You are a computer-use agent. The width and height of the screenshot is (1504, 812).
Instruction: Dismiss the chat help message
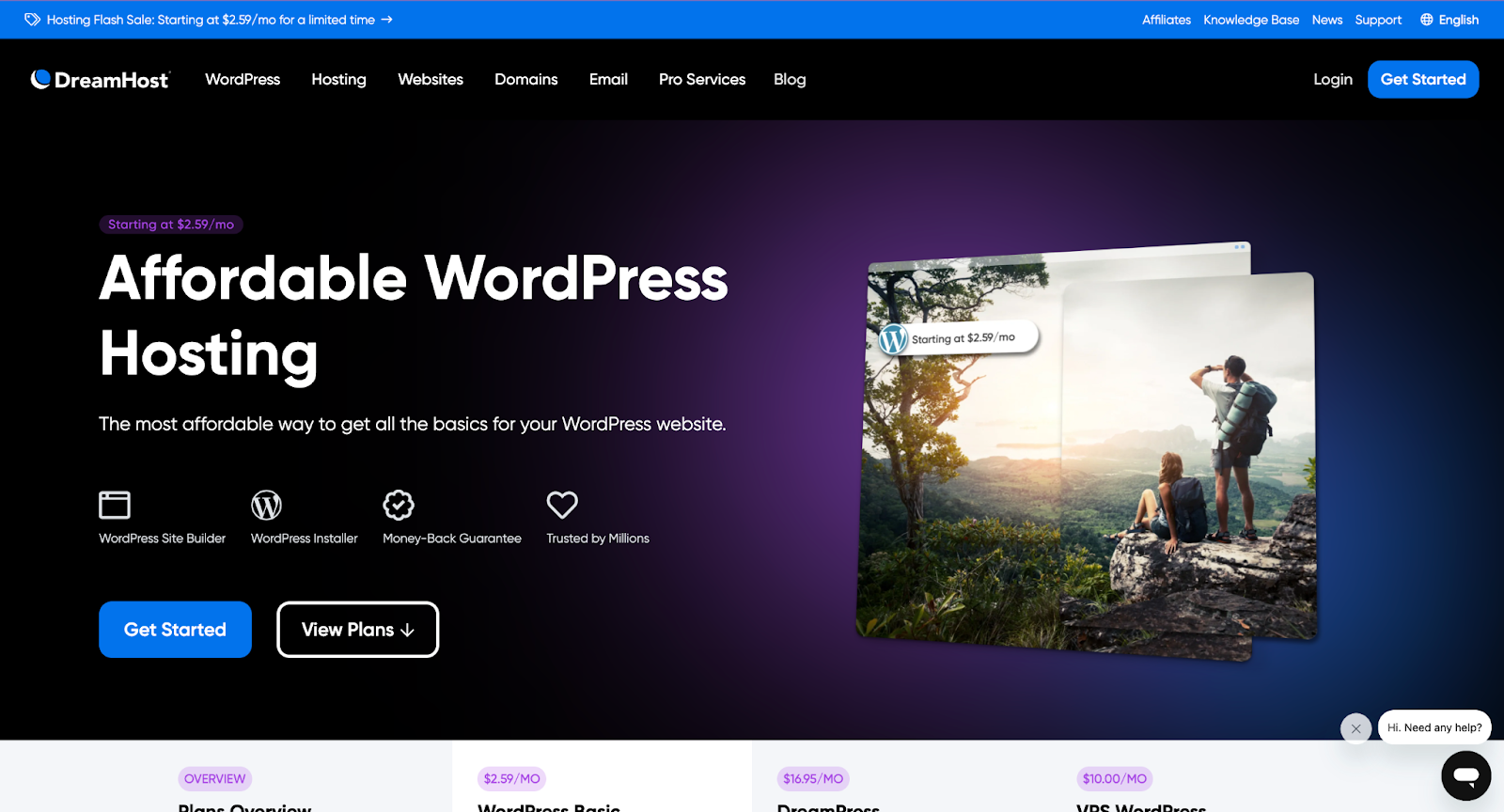1355,728
